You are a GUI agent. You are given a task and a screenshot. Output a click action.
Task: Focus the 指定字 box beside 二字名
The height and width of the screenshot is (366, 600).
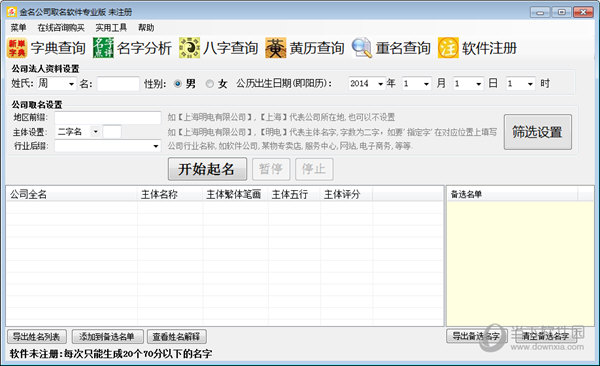point(112,132)
